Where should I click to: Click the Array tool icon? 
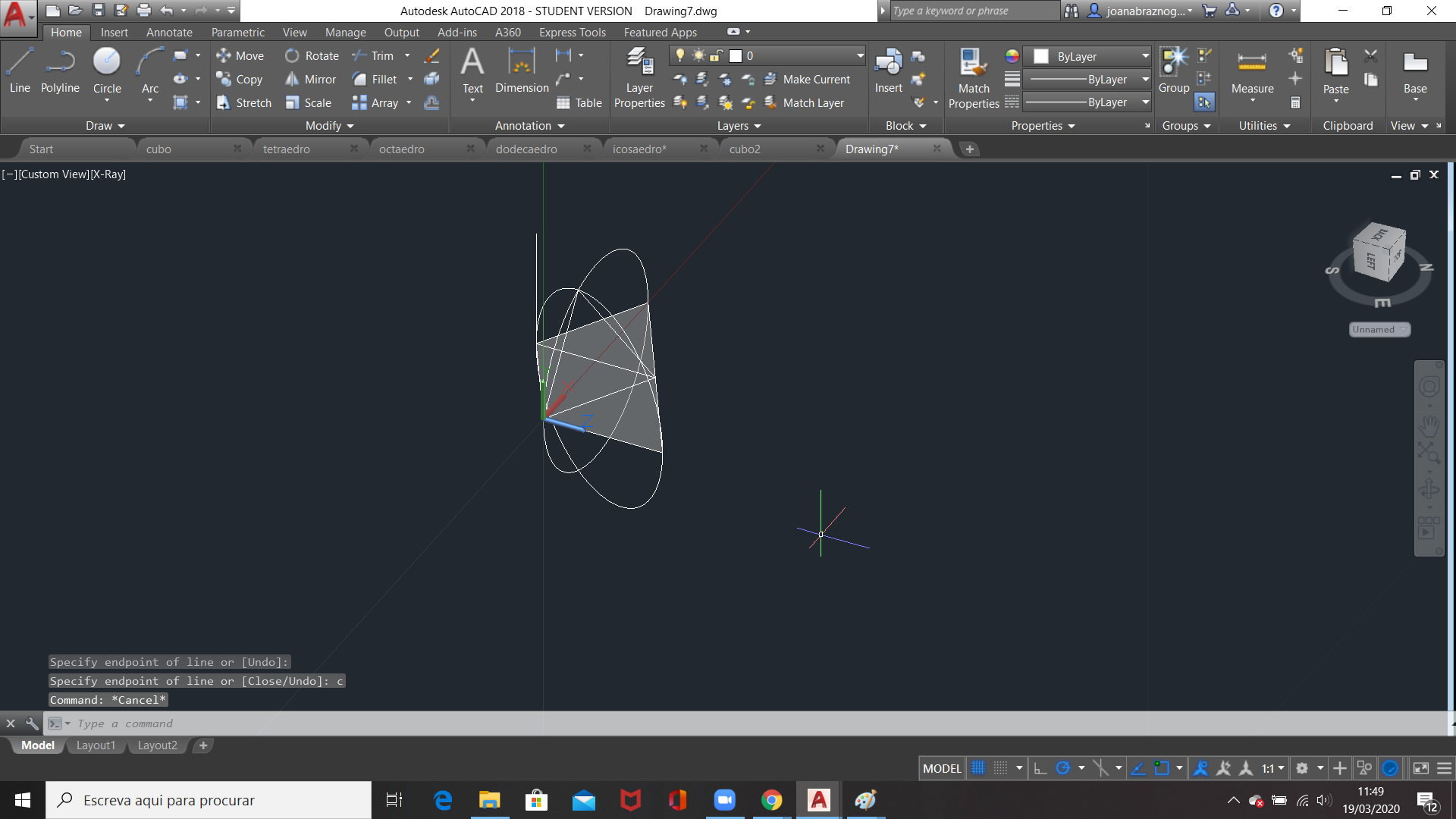point(359,102)
